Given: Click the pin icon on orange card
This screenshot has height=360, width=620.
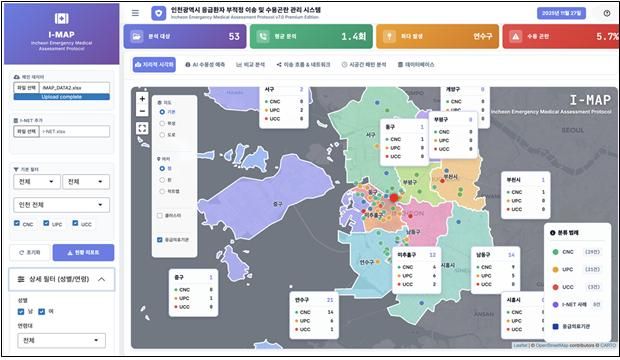Looking at the screenshot, I should (389, 36).
